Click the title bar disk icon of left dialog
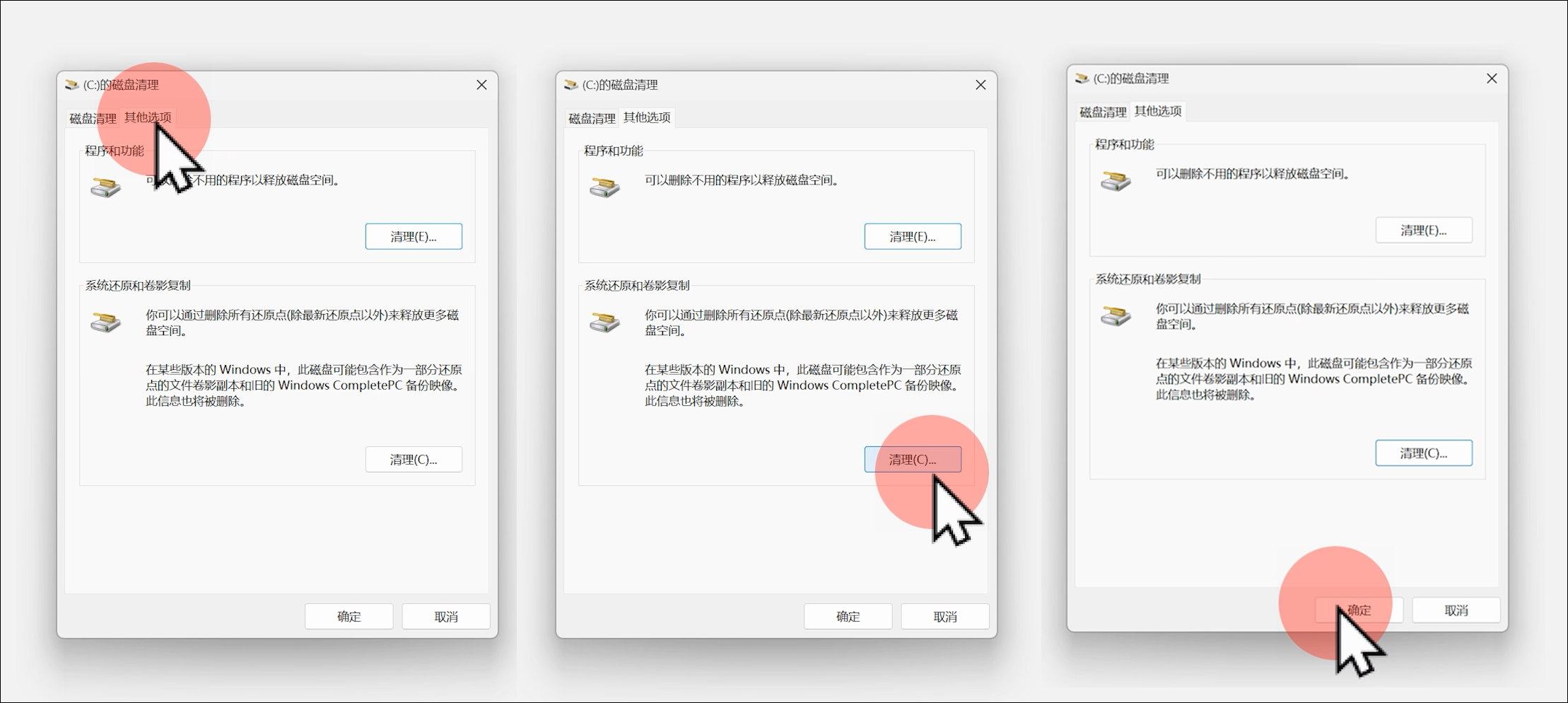Viewport: 1568px width, 703px height. click(72, 85)
